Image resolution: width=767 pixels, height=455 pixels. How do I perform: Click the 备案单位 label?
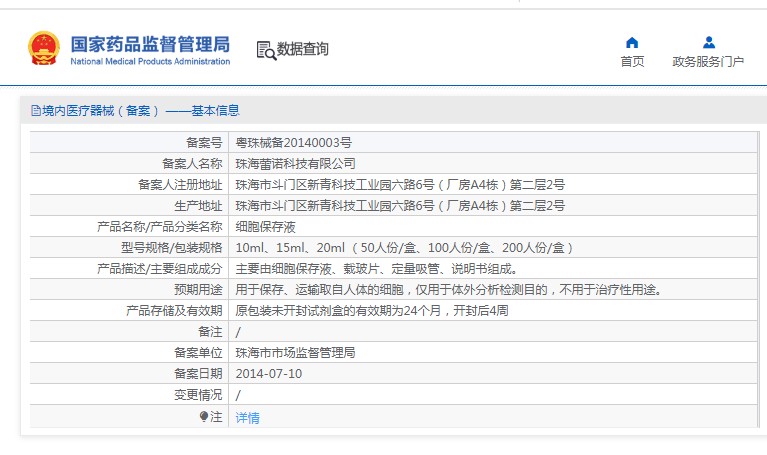pyautogui.click(x=199, y=353)
